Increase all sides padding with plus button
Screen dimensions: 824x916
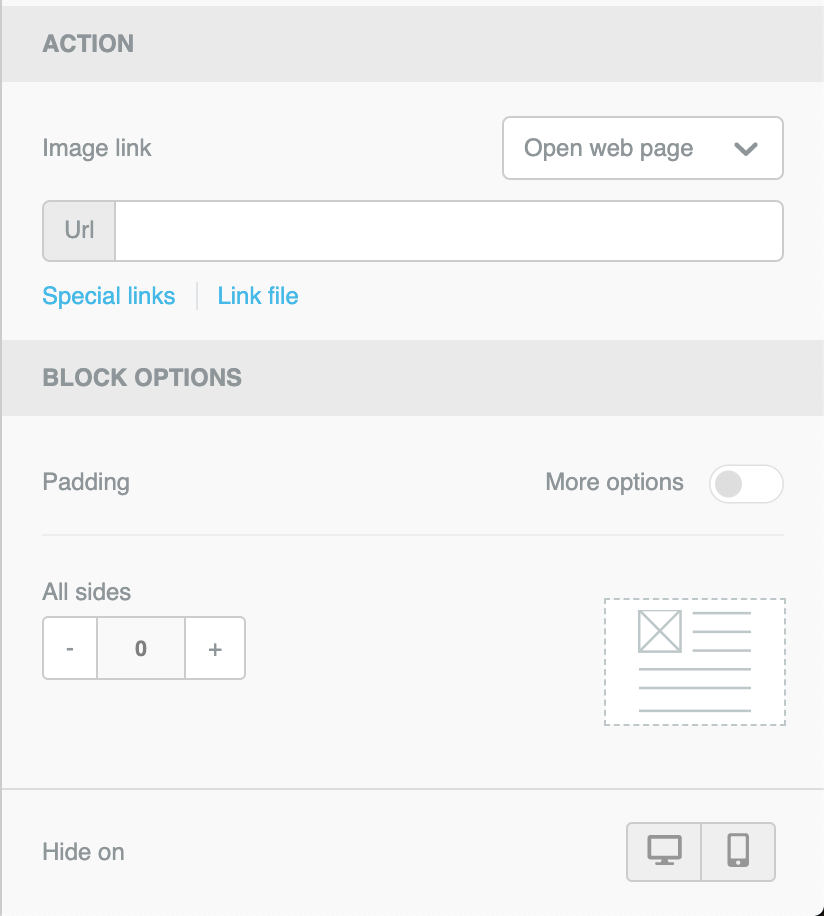point(215,649)
